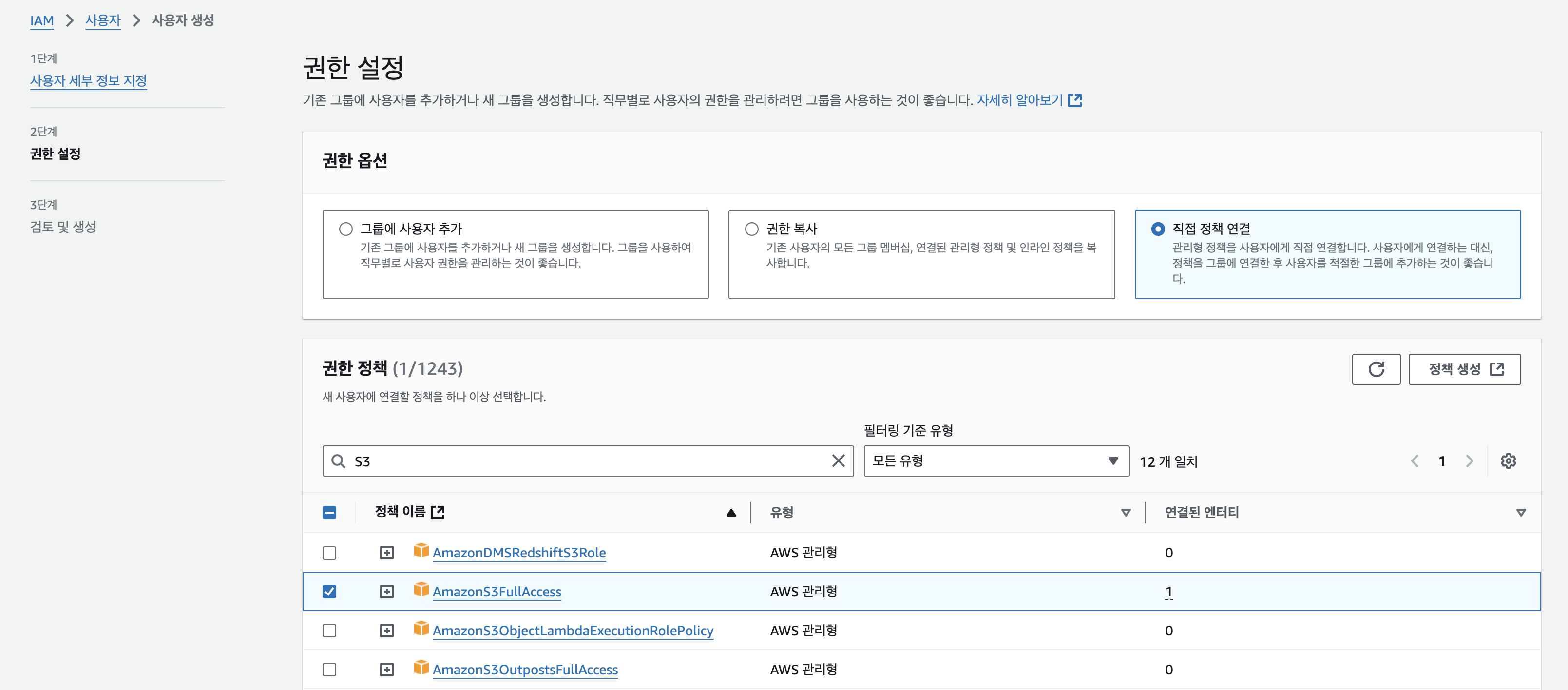Click AmazonS3FullAccess orange policy cube icon
This screenshot has height=690, width=1568.
pos(421,590)
